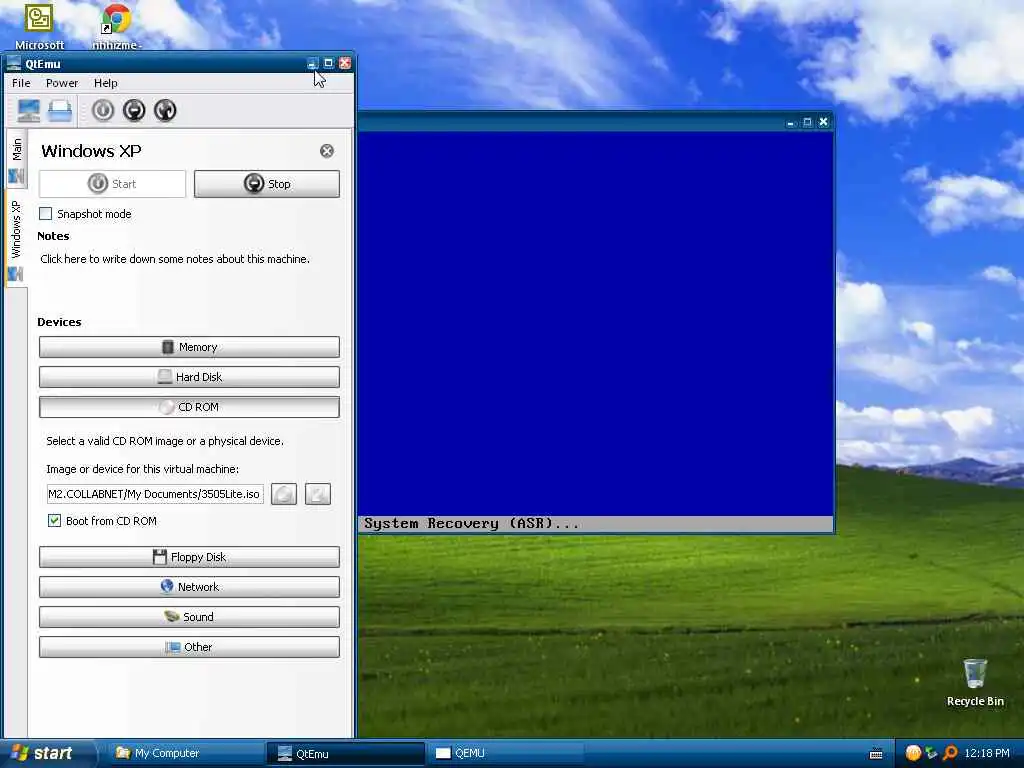Click the orange magnifier tray icon

950,754
